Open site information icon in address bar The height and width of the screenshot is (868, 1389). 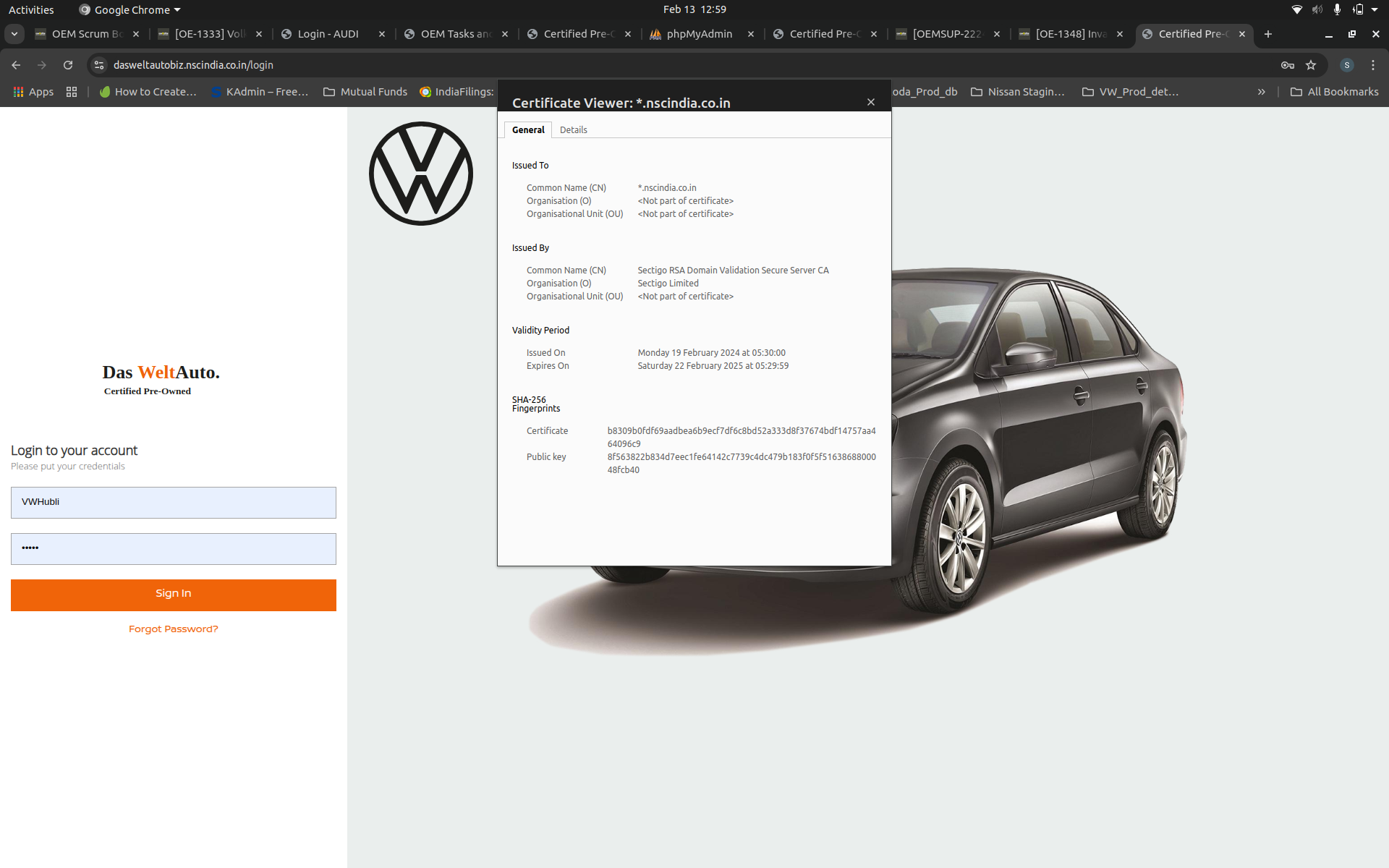point(99,65)
